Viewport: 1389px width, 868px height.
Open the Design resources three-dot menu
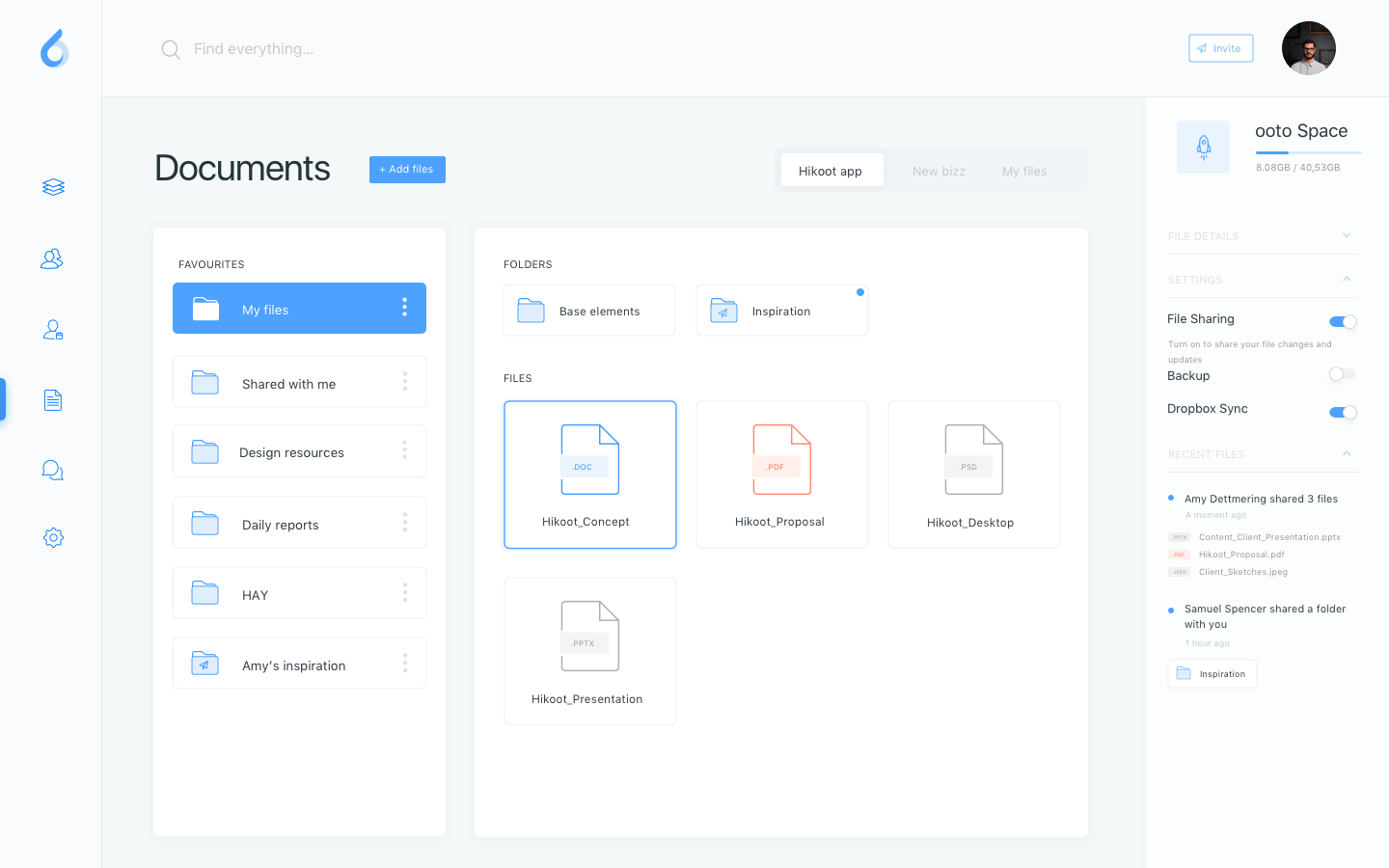pyautogui.click(x=405, y=450)
